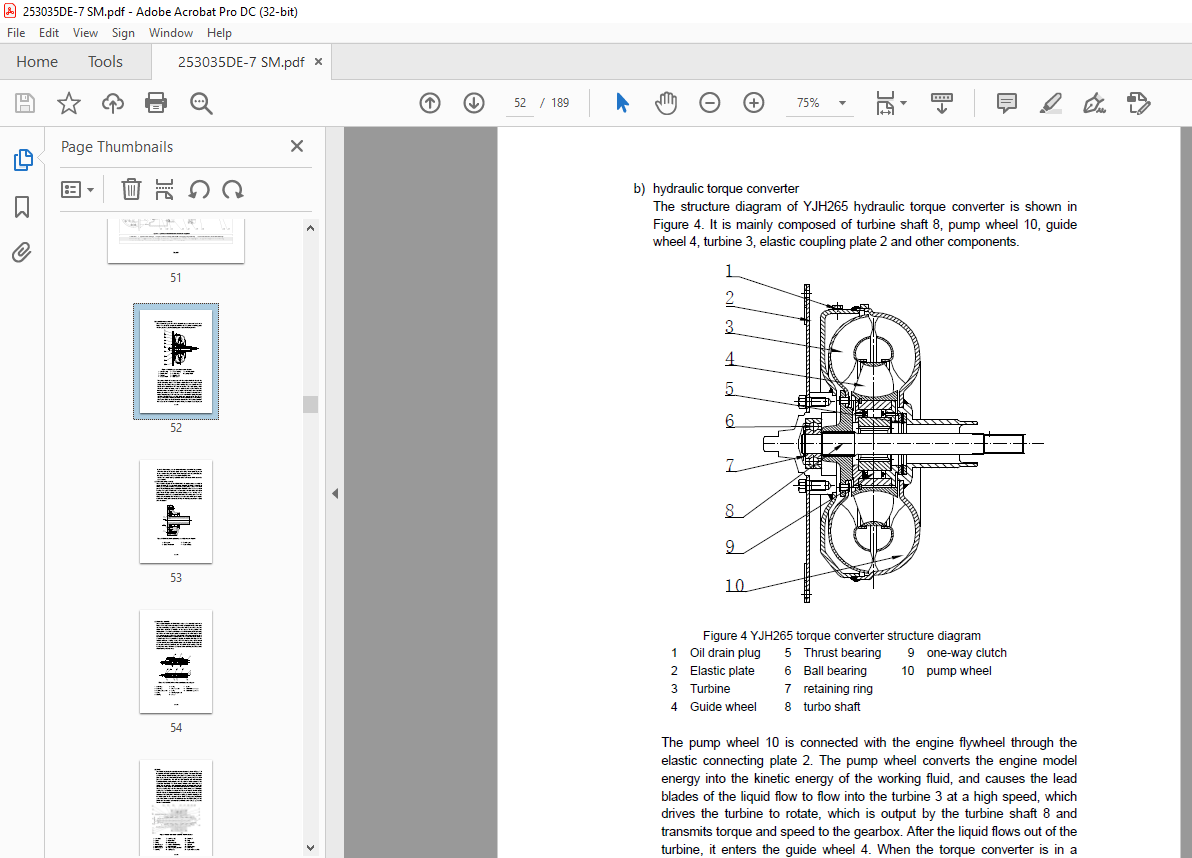The width and height of the screenshot is (1192, 858).
Task: Click the 'Guide wheel' legend entry
Action: coord(723,707)
